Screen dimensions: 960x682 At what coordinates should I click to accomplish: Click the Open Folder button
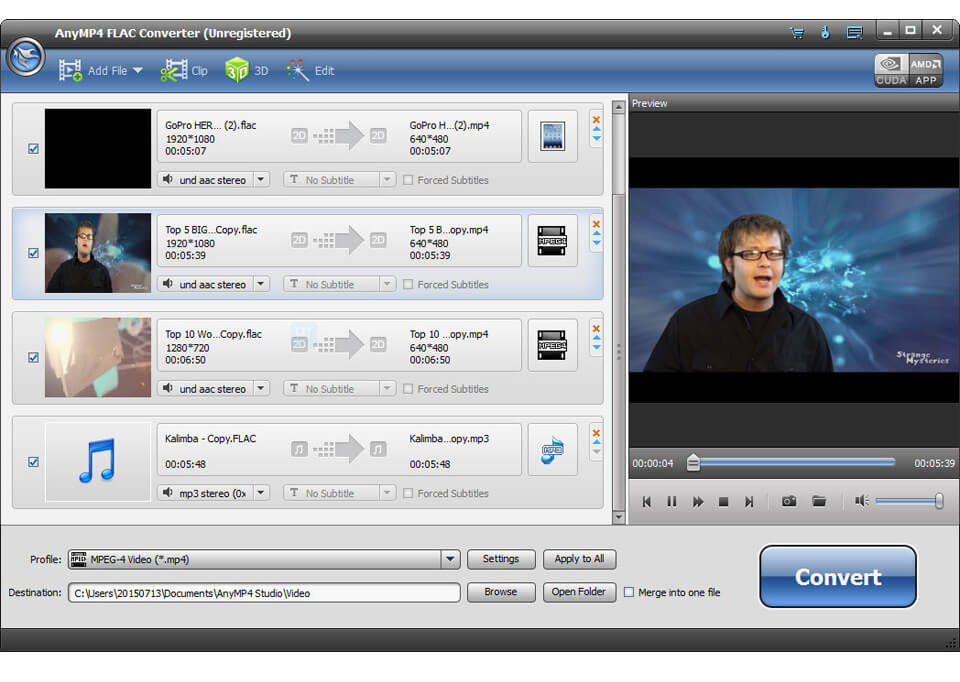579,592
